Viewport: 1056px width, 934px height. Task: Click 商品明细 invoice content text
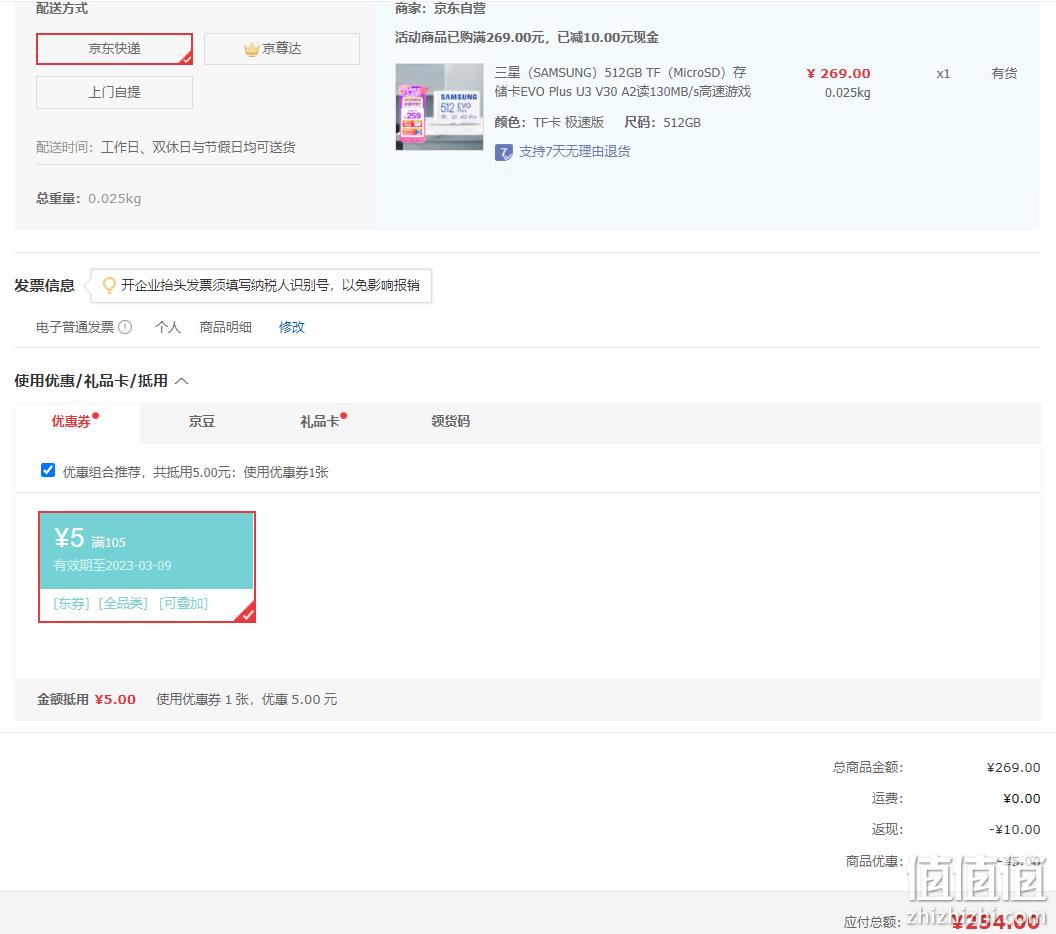[226, 327]
